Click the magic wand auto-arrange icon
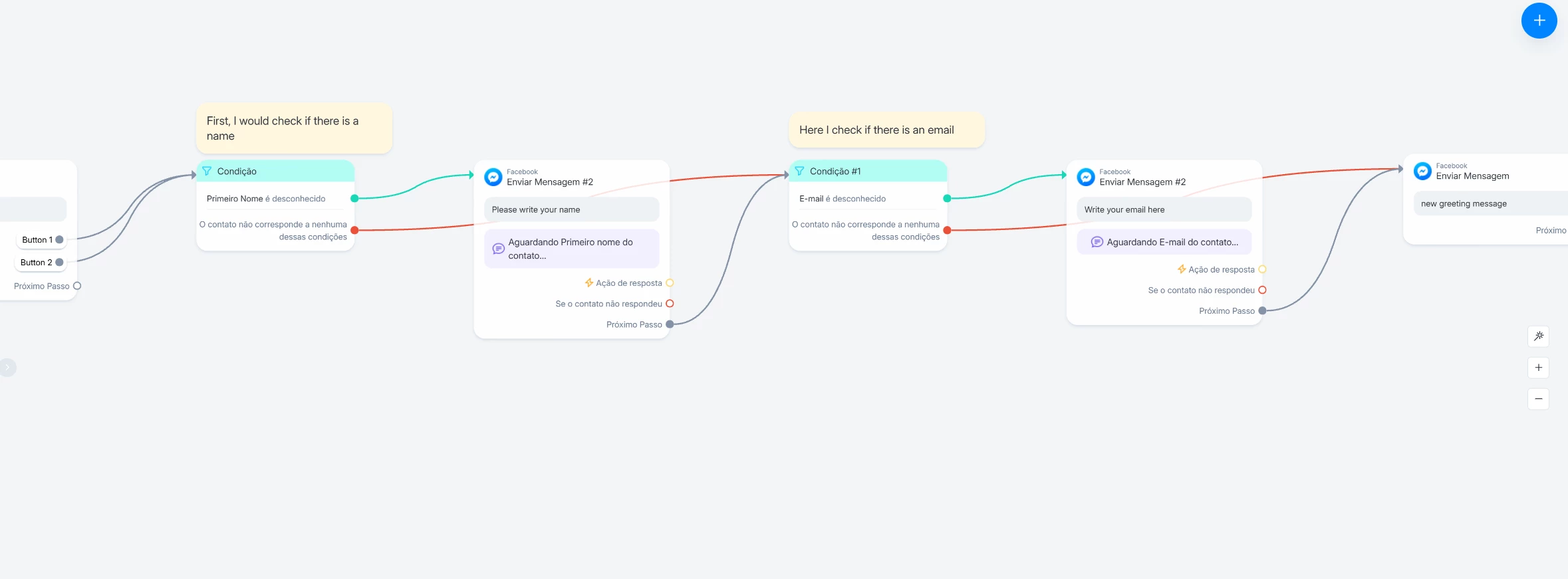 (x=1538, y=336)
